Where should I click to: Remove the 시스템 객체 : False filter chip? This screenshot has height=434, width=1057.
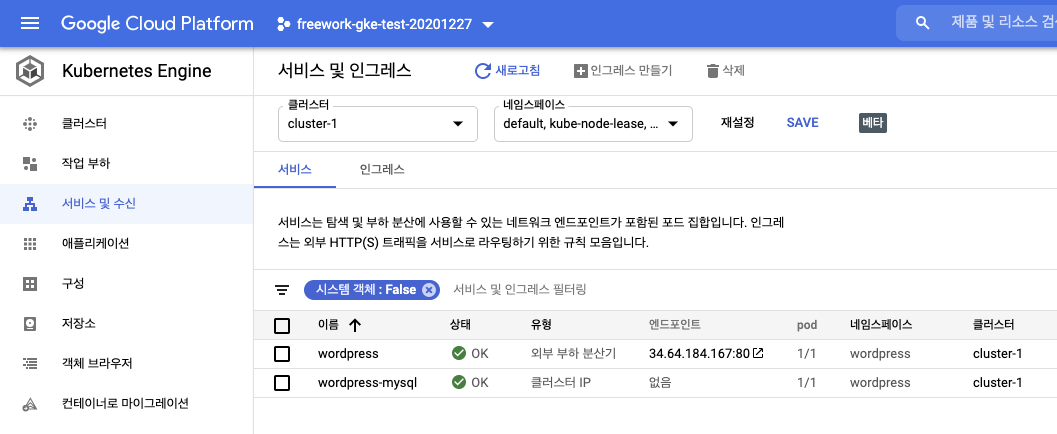coord(428,290)
